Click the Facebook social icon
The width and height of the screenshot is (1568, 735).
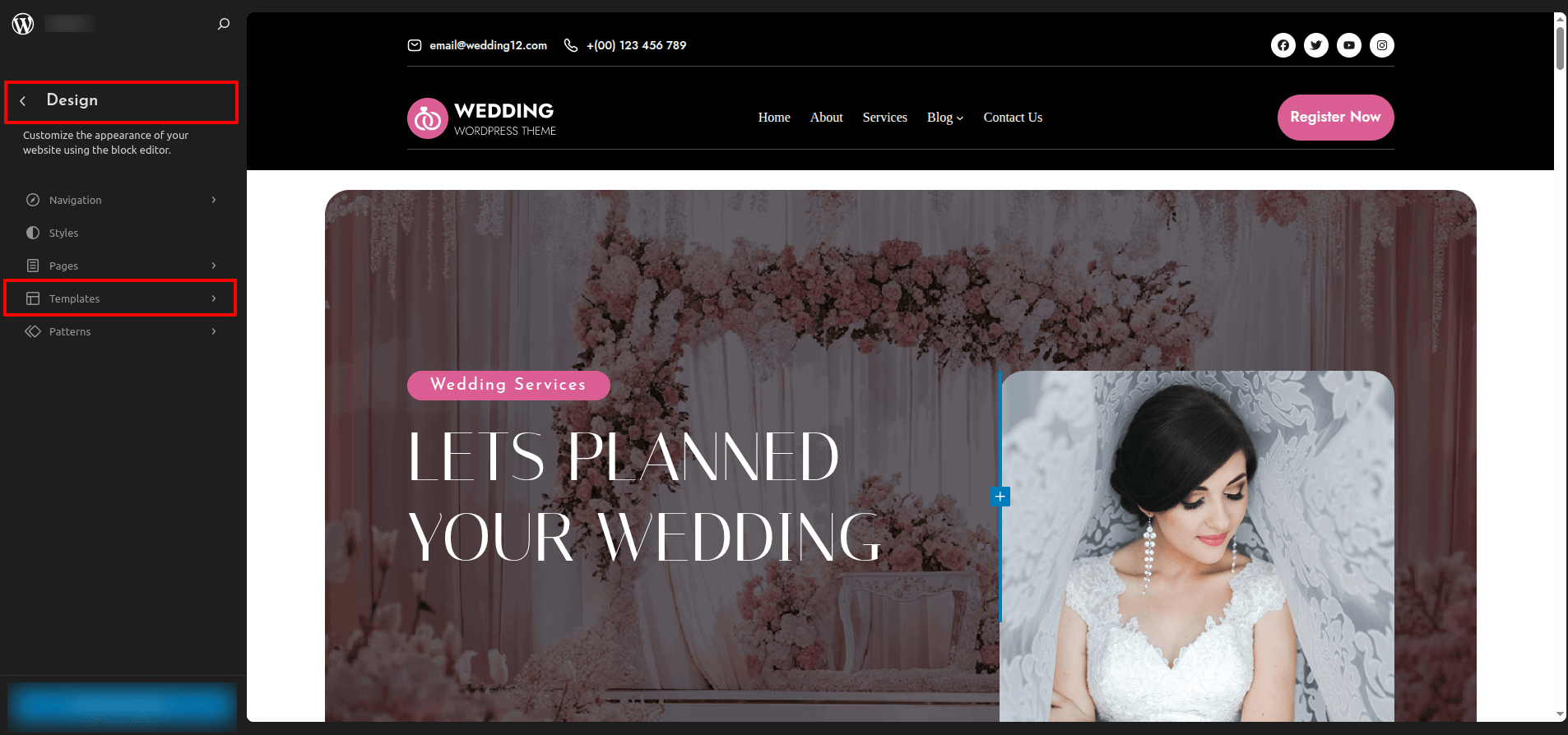tap(1283, 45)
